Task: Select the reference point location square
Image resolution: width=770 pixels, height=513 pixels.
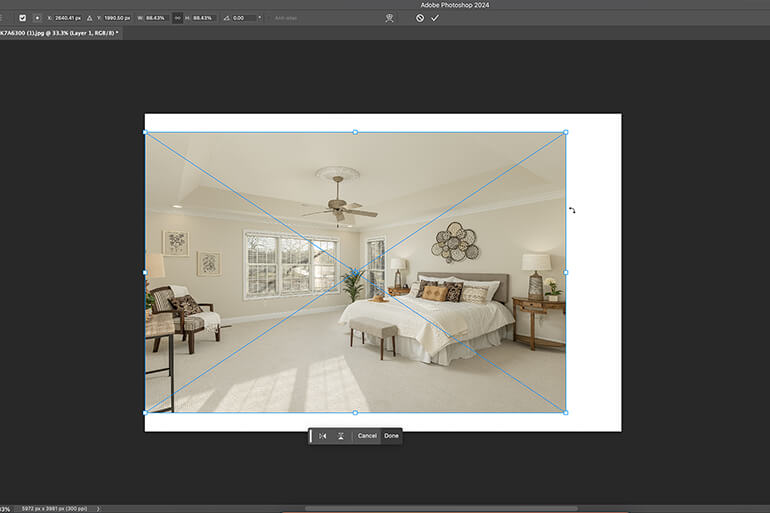Action: tap(37, 18)
